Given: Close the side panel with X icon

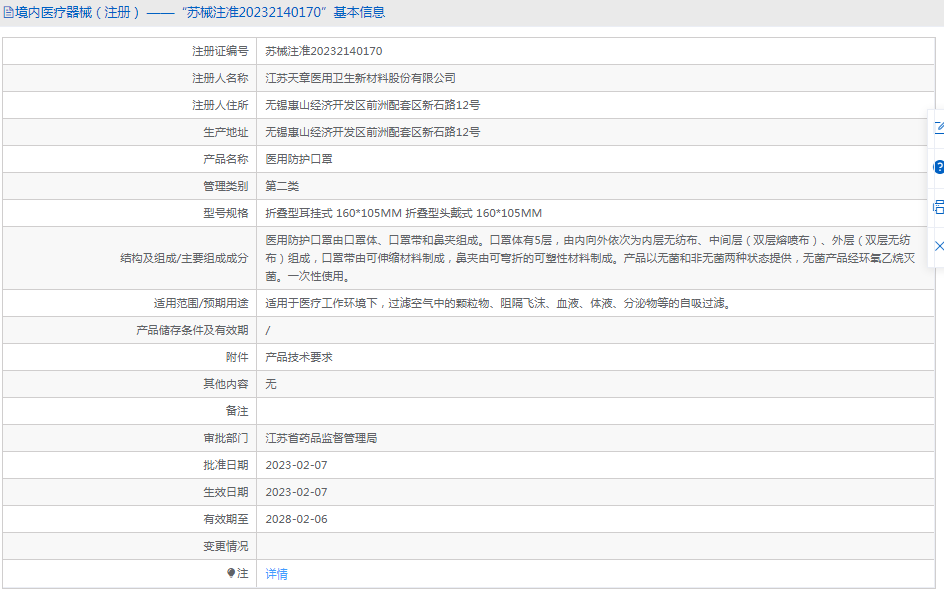Looking at the screenshot, I should point(939,246).
